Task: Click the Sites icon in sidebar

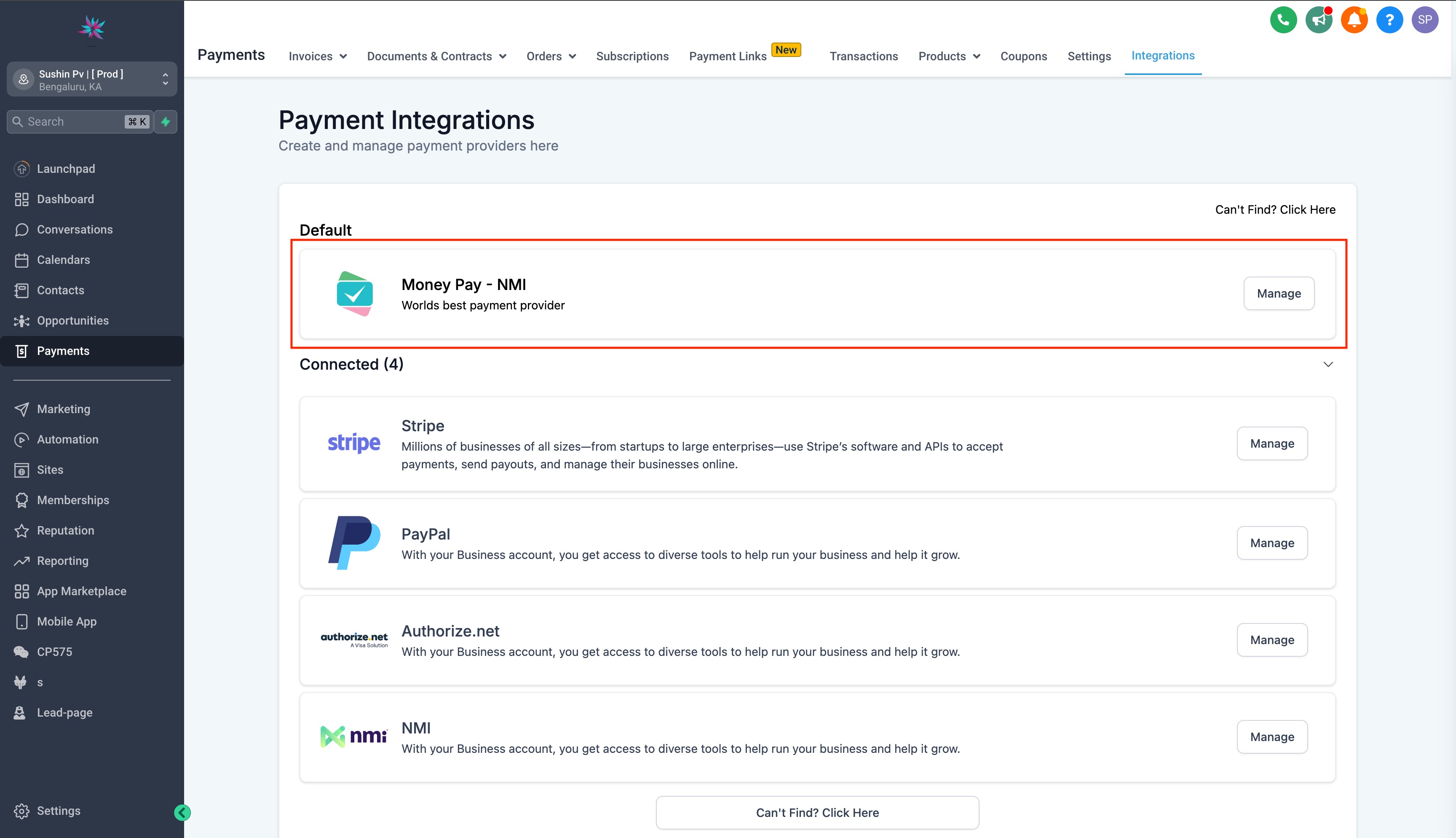Action: tap(22, 470)
